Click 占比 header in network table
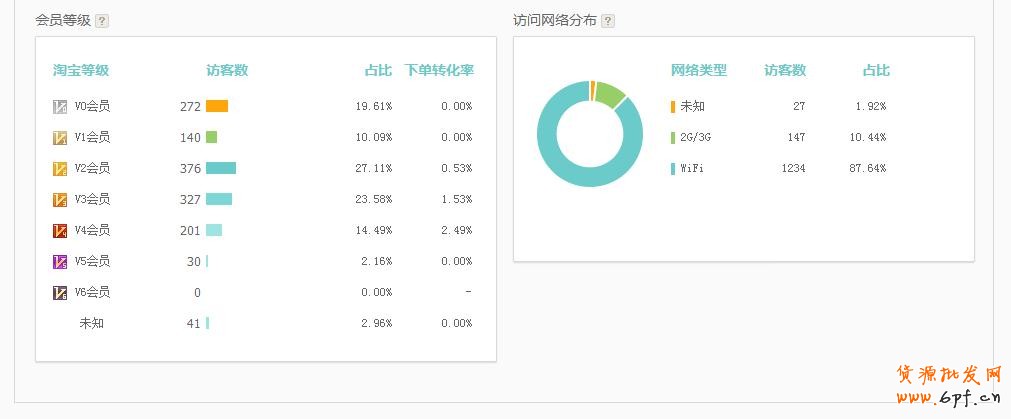The image size is (1011, 419). click(876, 70)
